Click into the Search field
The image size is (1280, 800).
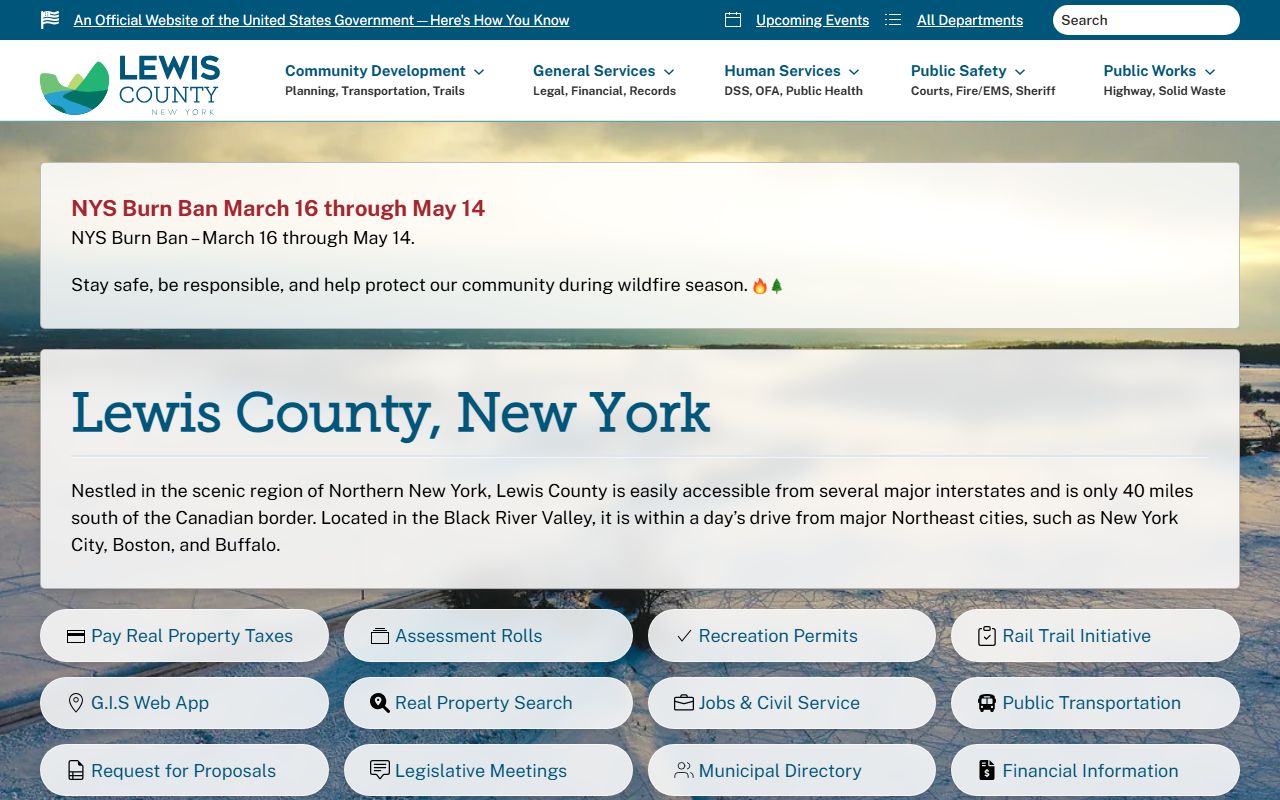tap(1146, 20)
